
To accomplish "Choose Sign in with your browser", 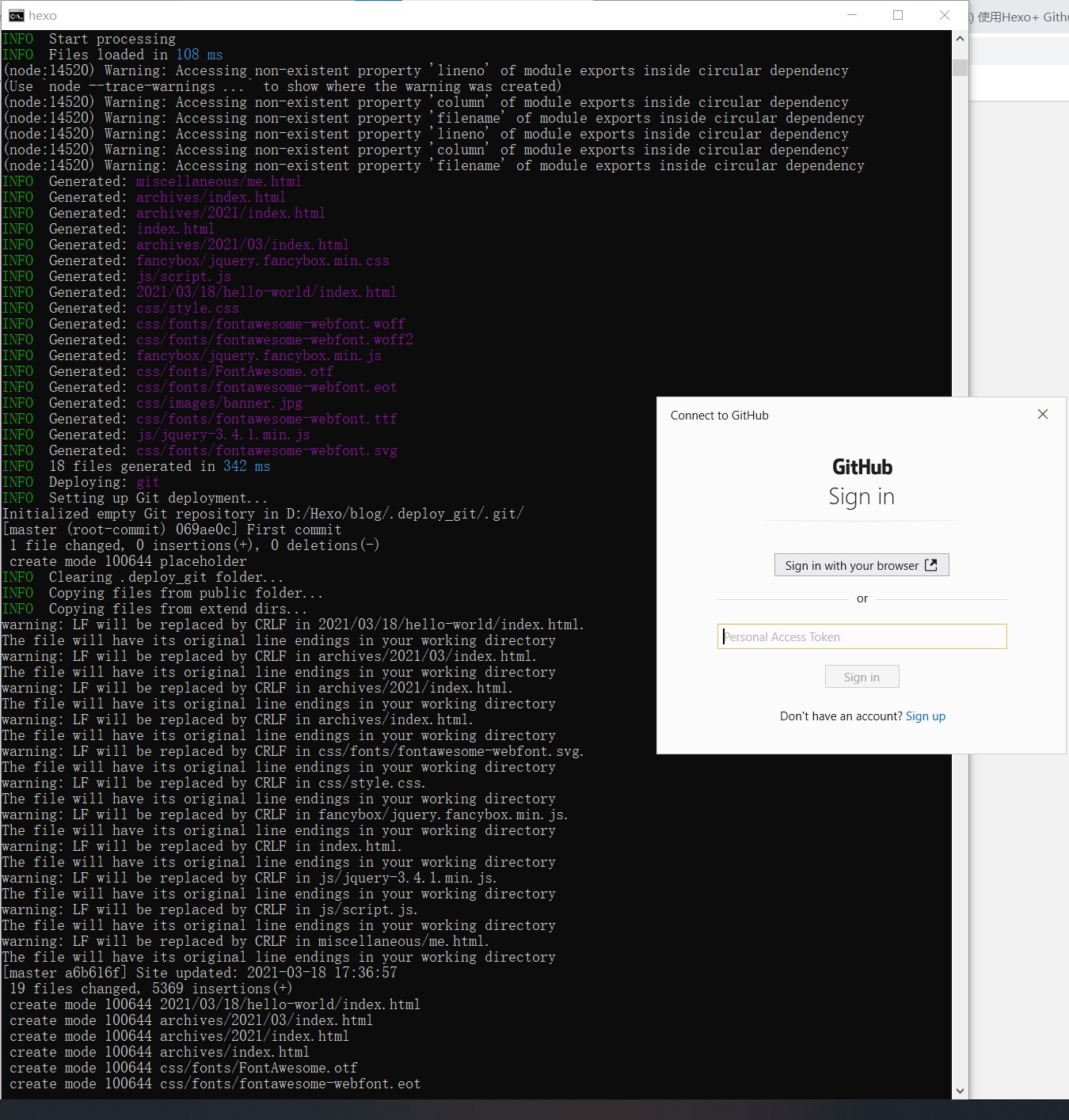I will [x=851, y=565].
